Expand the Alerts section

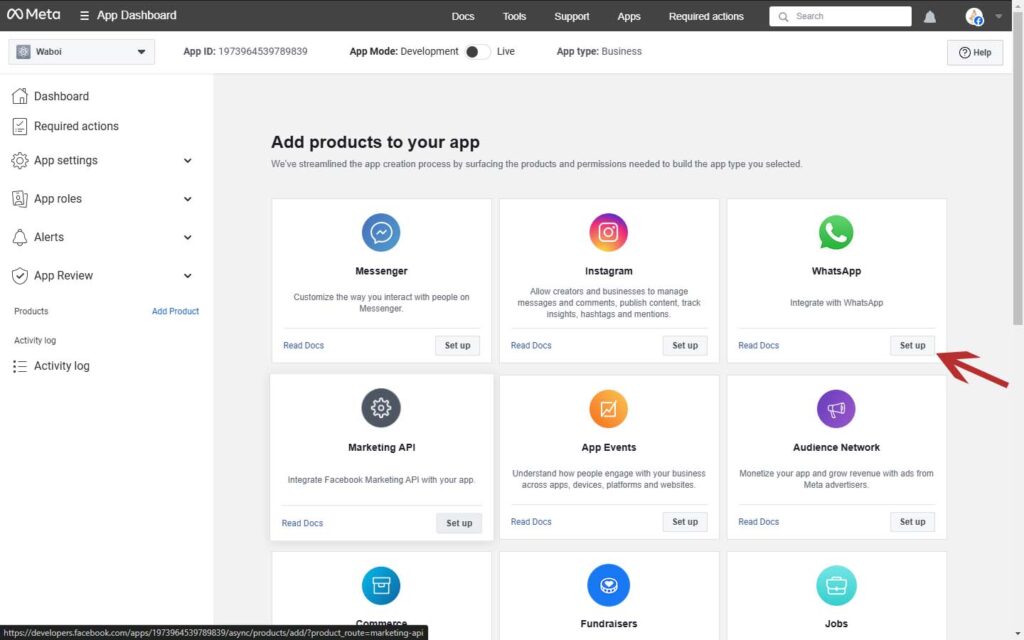click(x=187, y=238)
